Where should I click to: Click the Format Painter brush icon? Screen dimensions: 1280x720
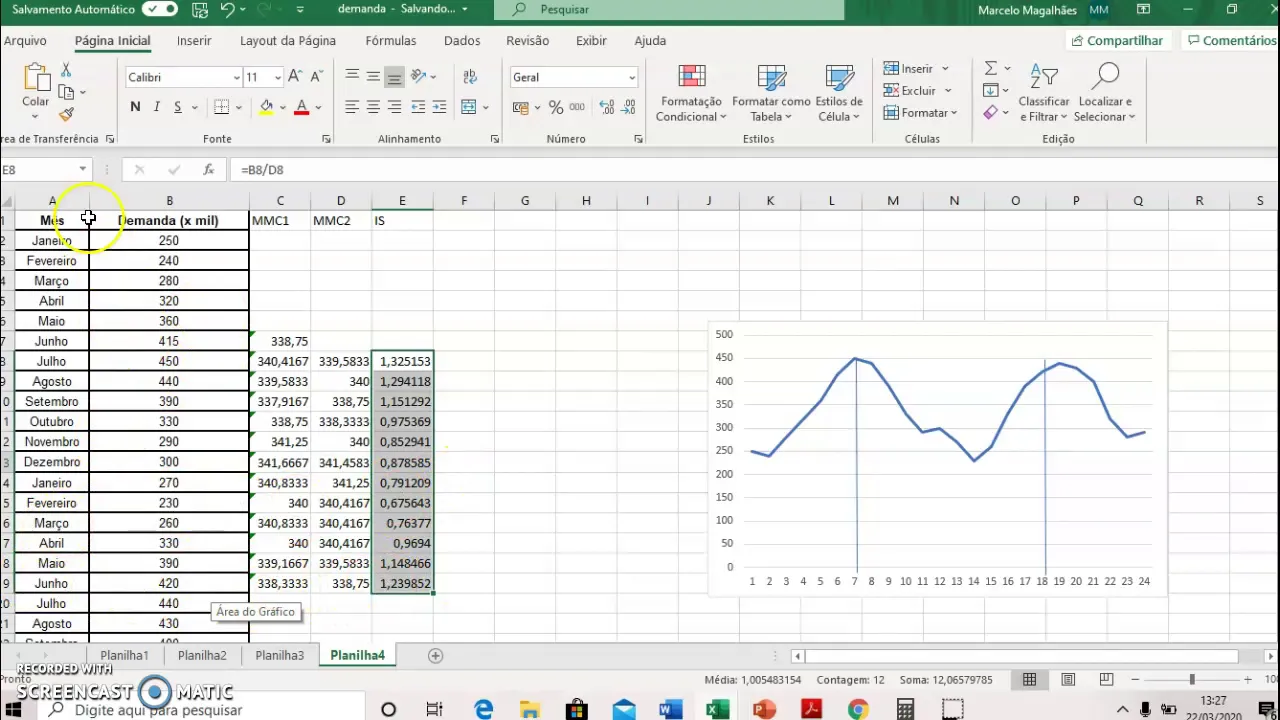66,114
